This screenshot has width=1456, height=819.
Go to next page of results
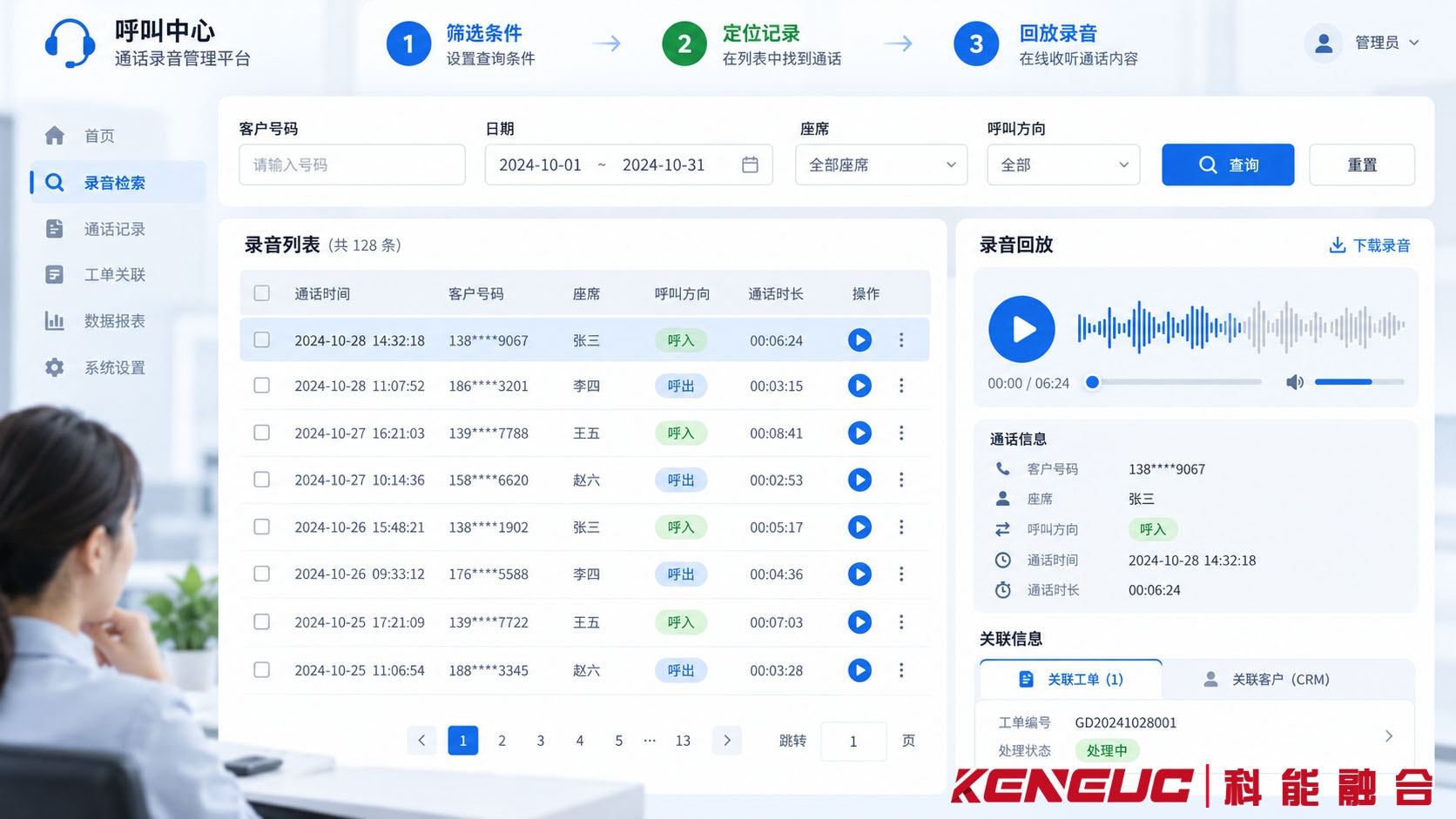coord(726,741)
